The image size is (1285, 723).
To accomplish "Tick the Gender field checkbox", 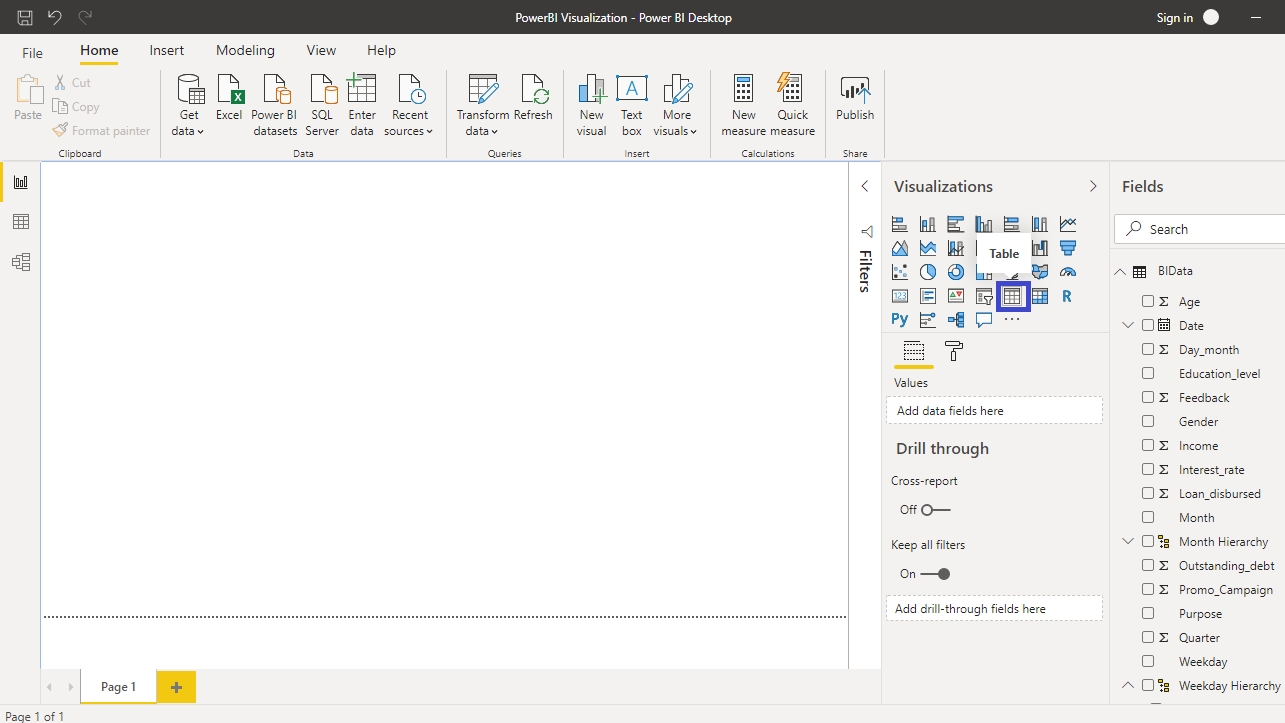I will tap(1148, 422).
